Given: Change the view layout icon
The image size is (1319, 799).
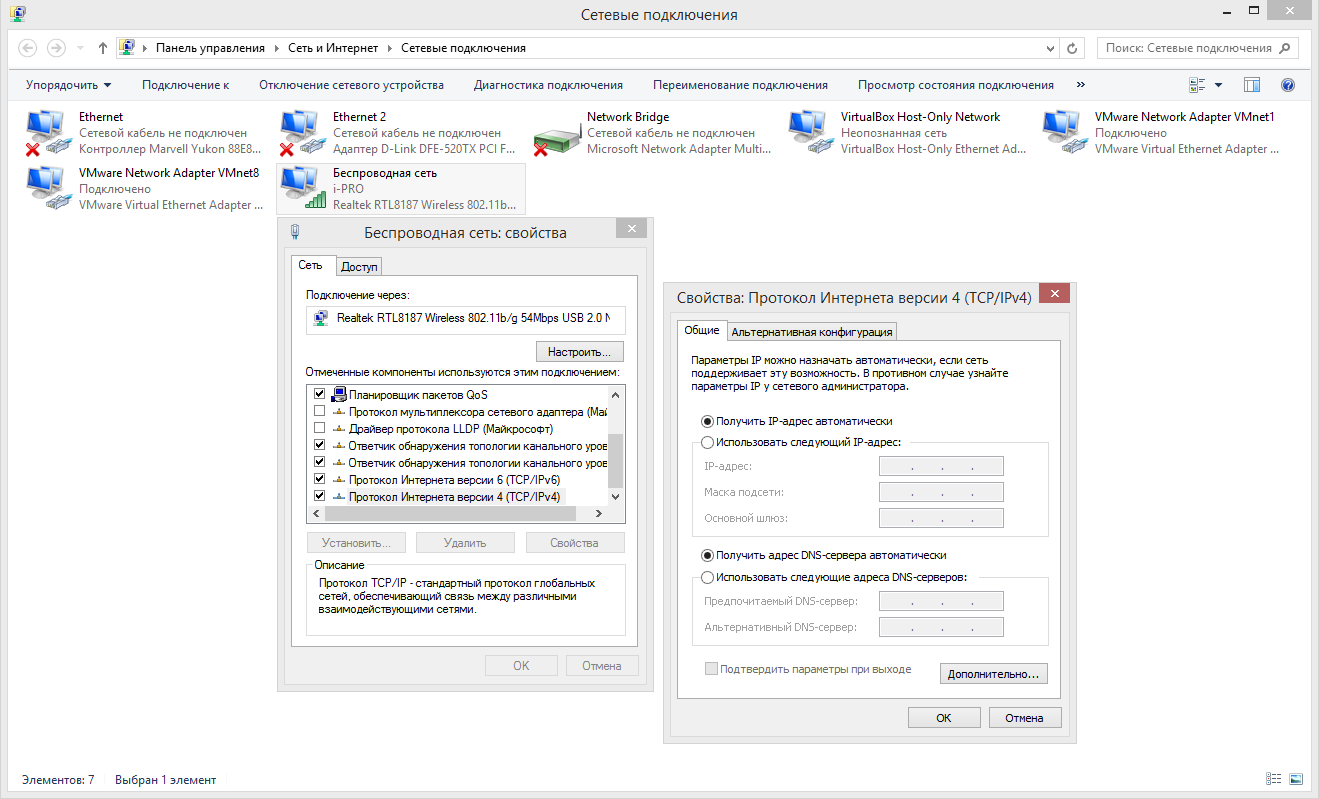Looking at the screenshot, I should [x=1197, y=85].
